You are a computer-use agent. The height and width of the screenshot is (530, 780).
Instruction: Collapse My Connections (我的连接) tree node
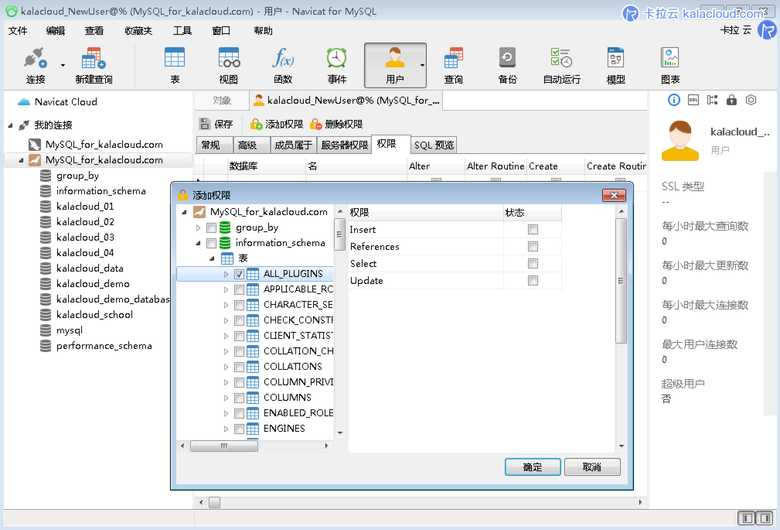click(10, 125)
